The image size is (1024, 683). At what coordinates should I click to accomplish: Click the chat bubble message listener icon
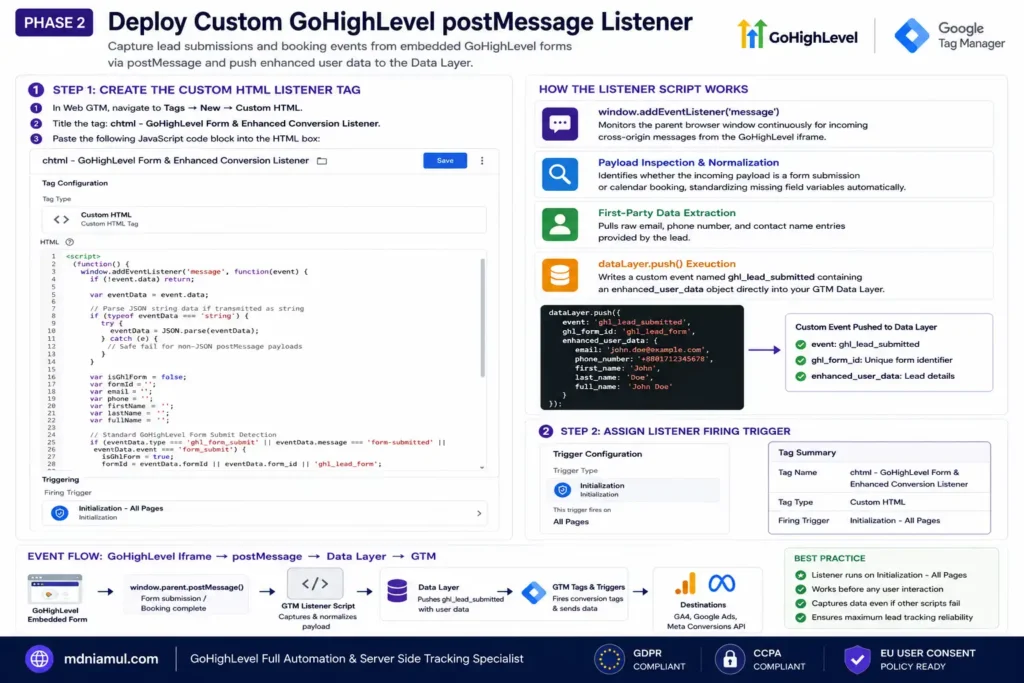click(560, 124)
